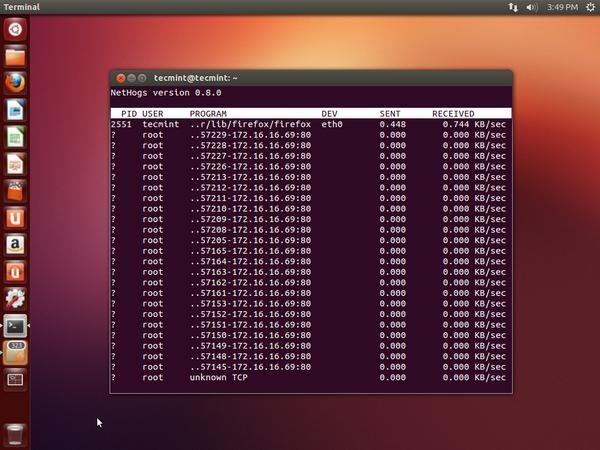This screenshot has height=450, width=600.
Task: Close the tecmint terminal window
Action: pos(121,78)
